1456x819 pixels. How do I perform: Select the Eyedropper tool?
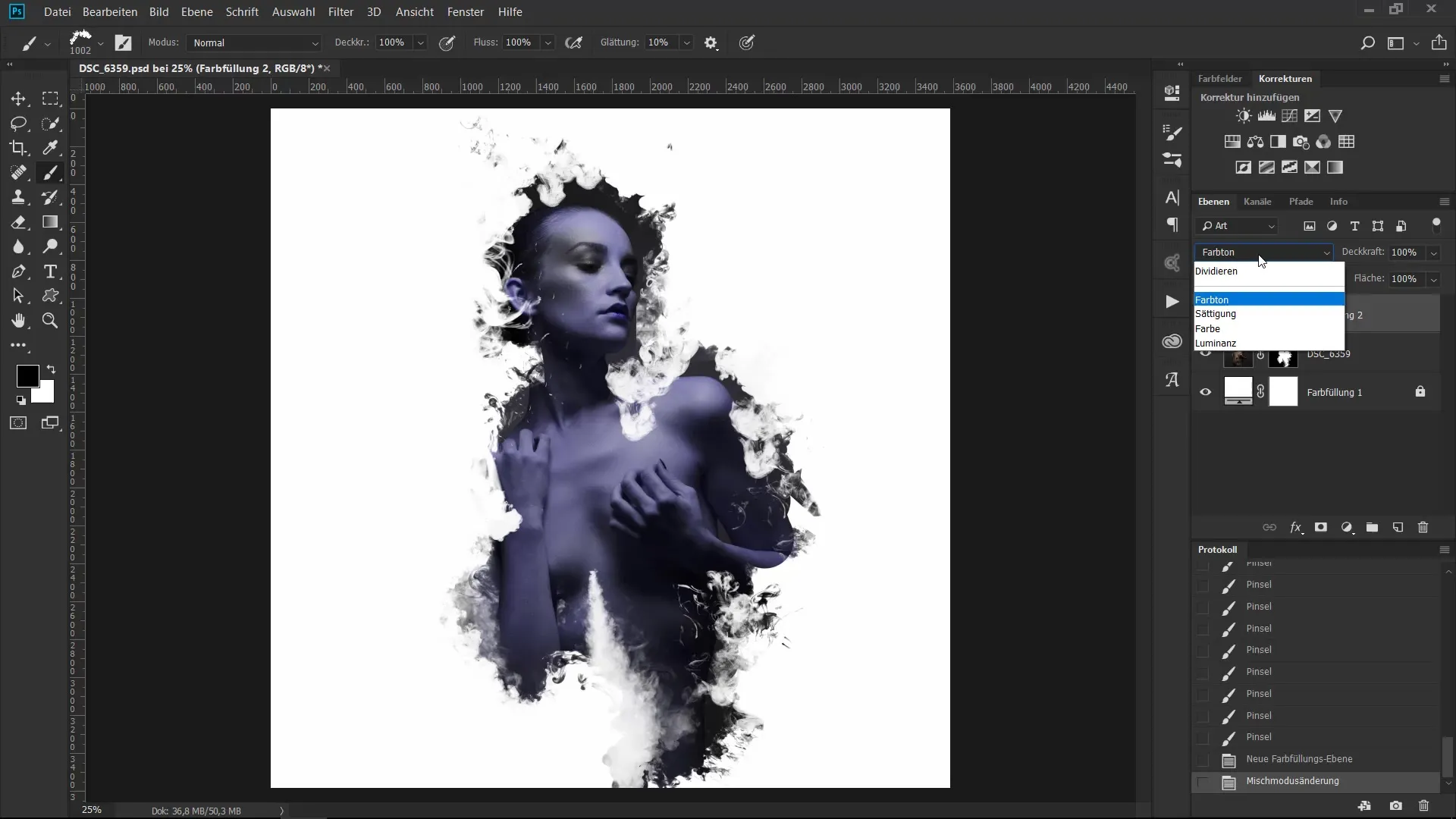click(50, 148)
